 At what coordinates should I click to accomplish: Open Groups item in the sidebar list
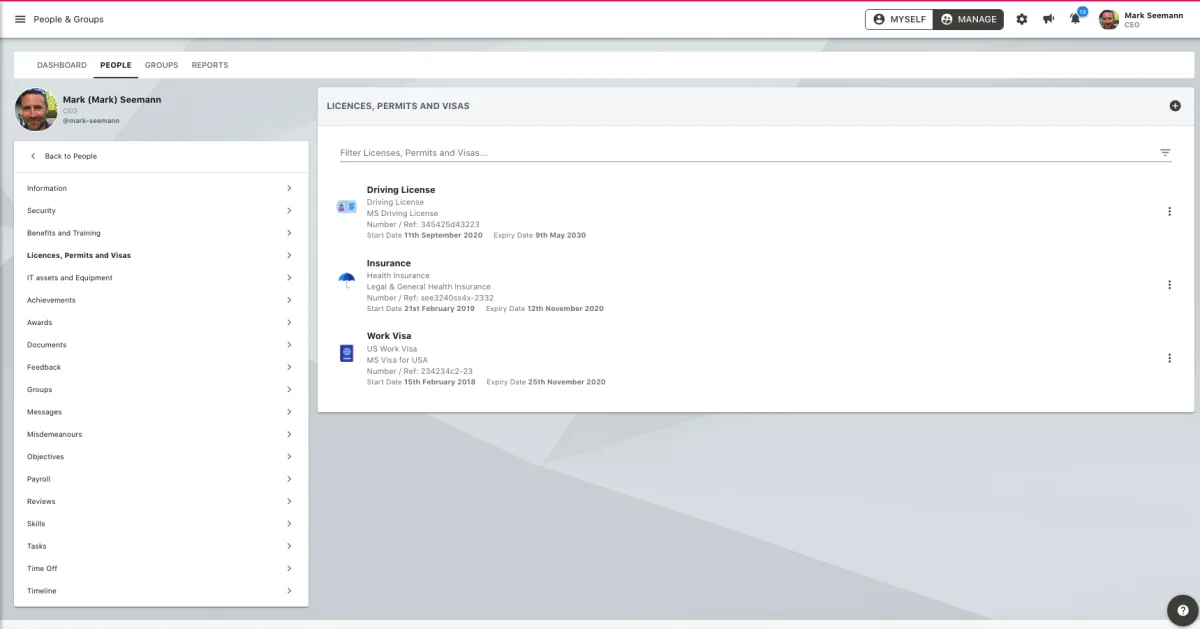click(x=161, y=390)
